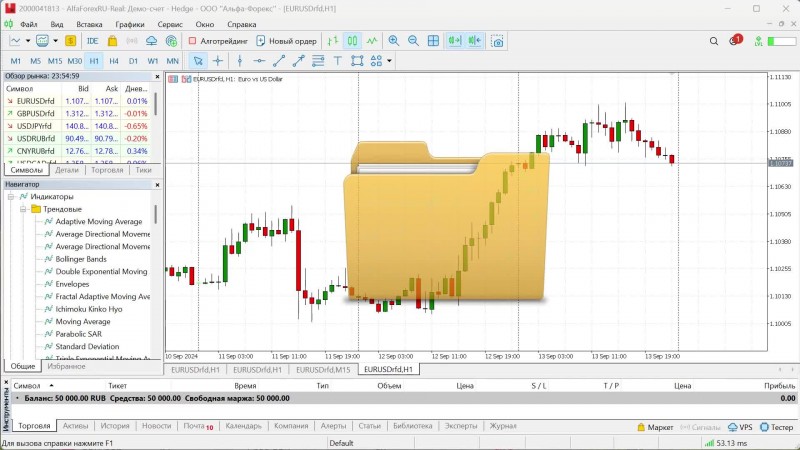Click the trading signals radio-wave icon

132,41
